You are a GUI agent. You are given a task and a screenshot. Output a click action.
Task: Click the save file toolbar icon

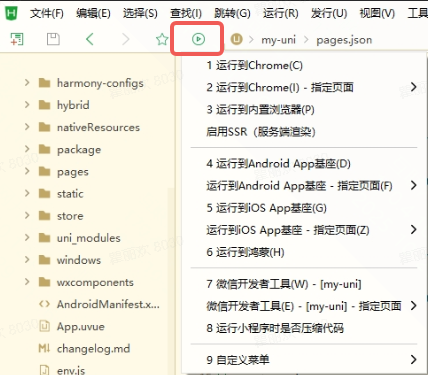point(53,39)
